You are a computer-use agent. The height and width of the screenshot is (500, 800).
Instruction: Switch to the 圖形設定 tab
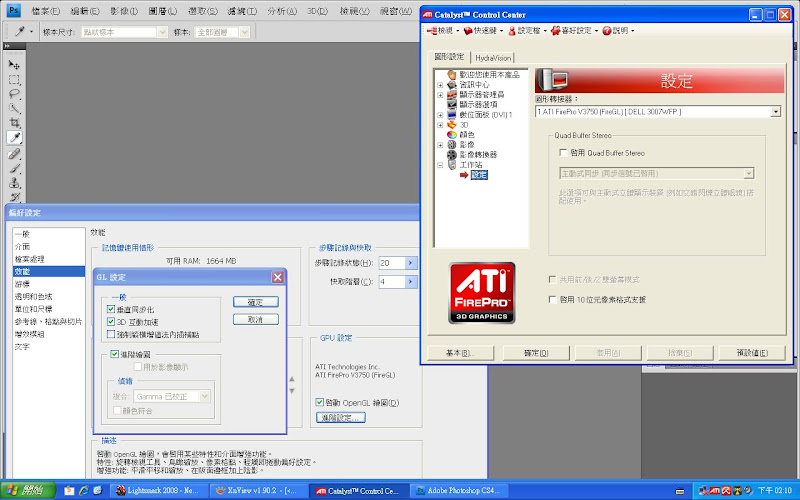pyautogui.click(x=449, y=57)
